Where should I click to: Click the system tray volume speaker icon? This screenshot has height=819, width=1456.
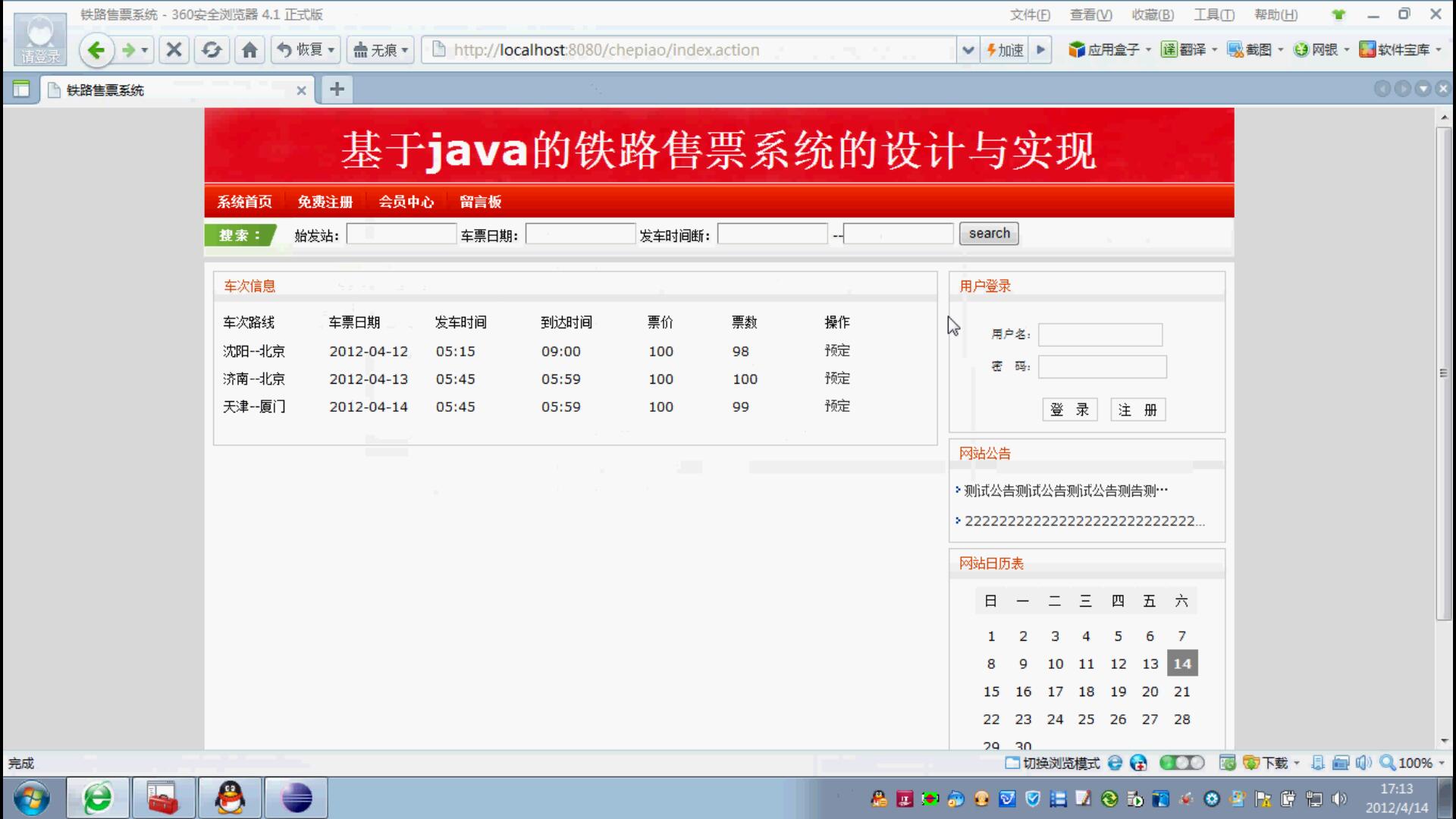[1339, 799]
